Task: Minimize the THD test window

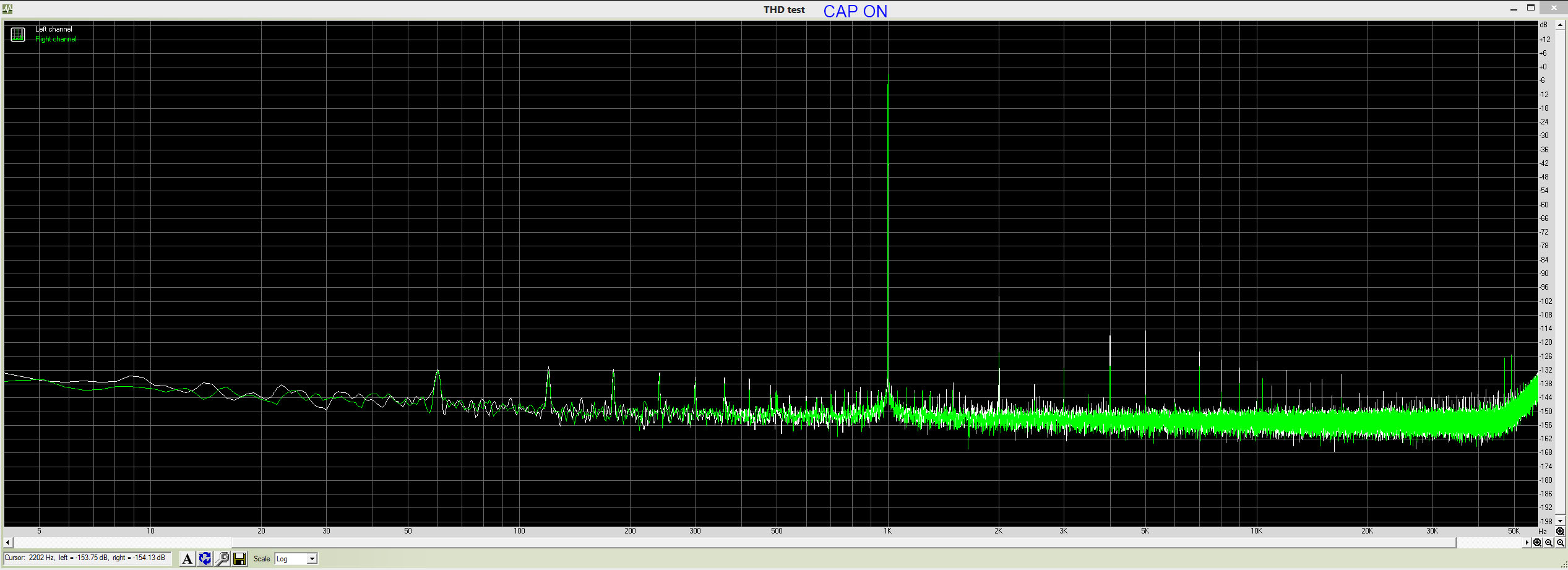Action: click(x=1514, y=9)
